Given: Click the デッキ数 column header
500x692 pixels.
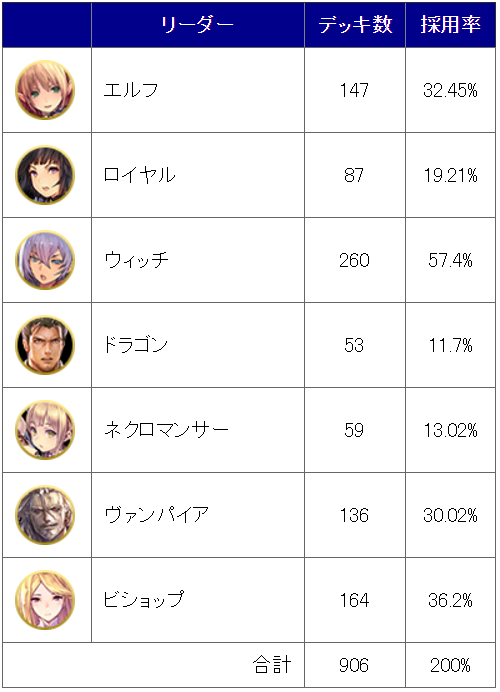Looking at the screenshot, I should coord(355,25).
